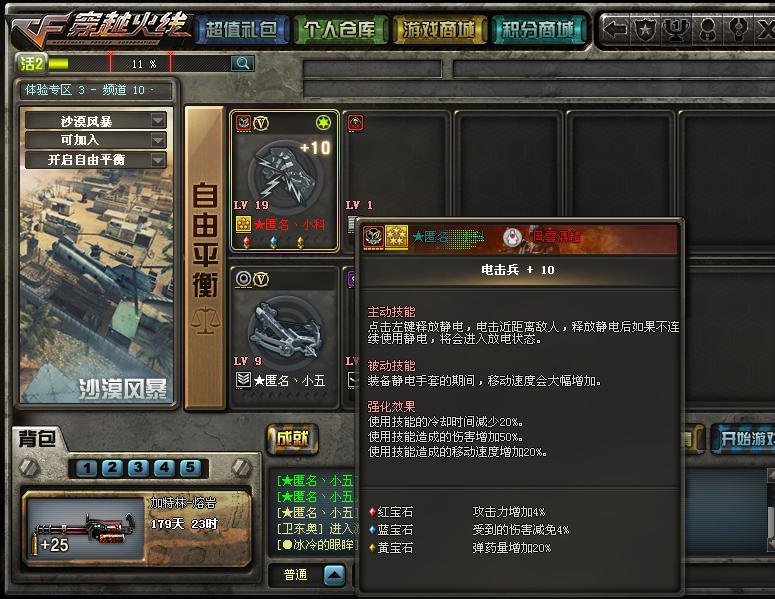Expand the 沙漠风暴 map dropdown
Viewport: 775px width, 599px height.
tap(158, 120)
